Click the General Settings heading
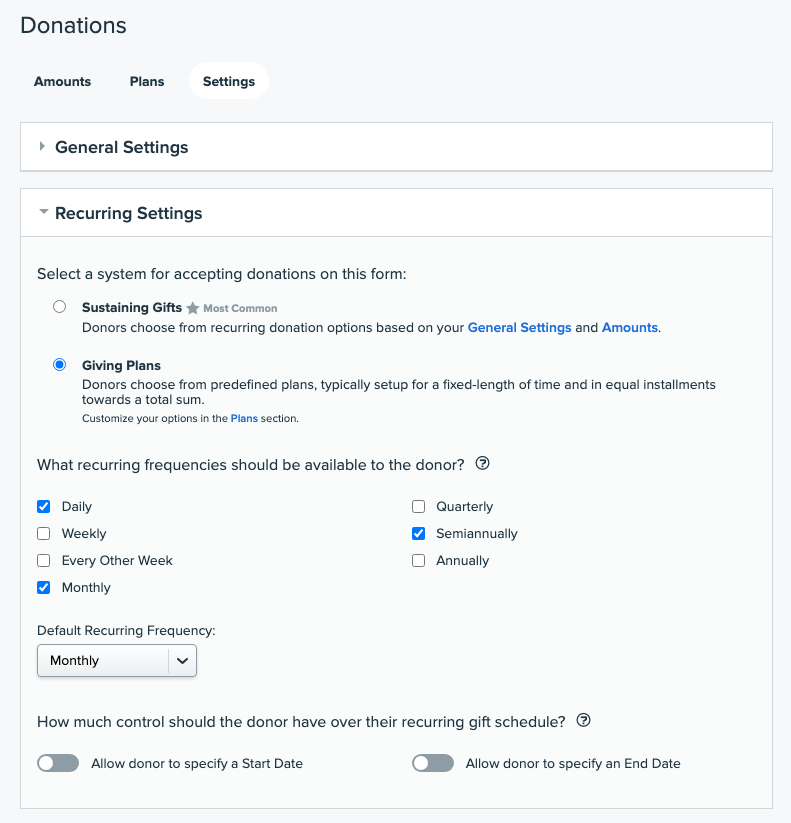791x823 pixels. (x=121, y=147)
